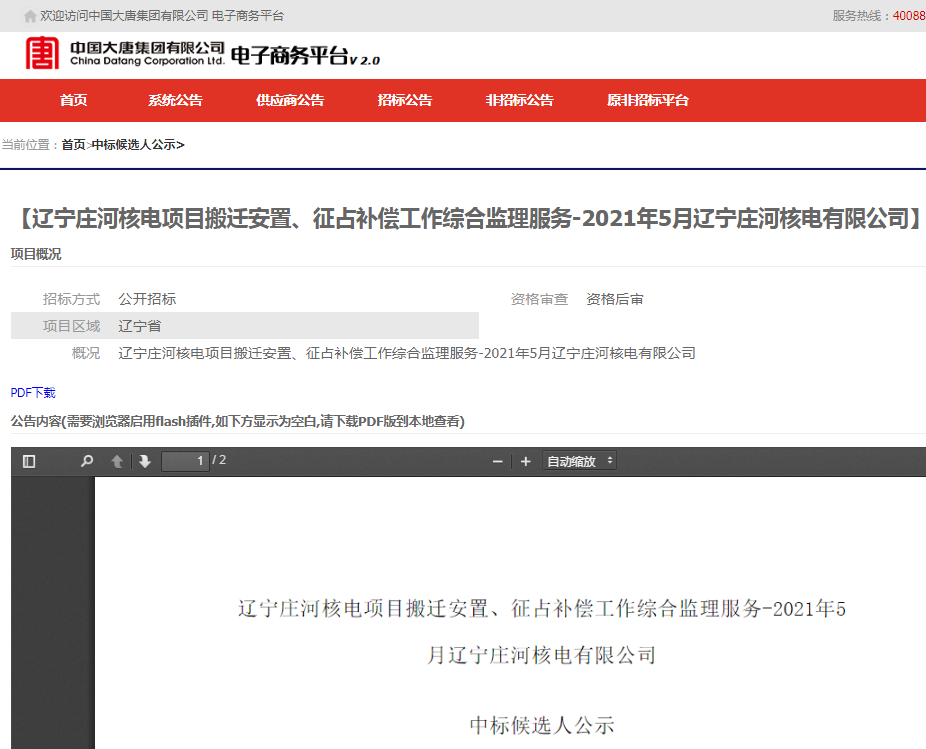
Task: Click the China Datang red logo
Action: [x=42, y=53]
